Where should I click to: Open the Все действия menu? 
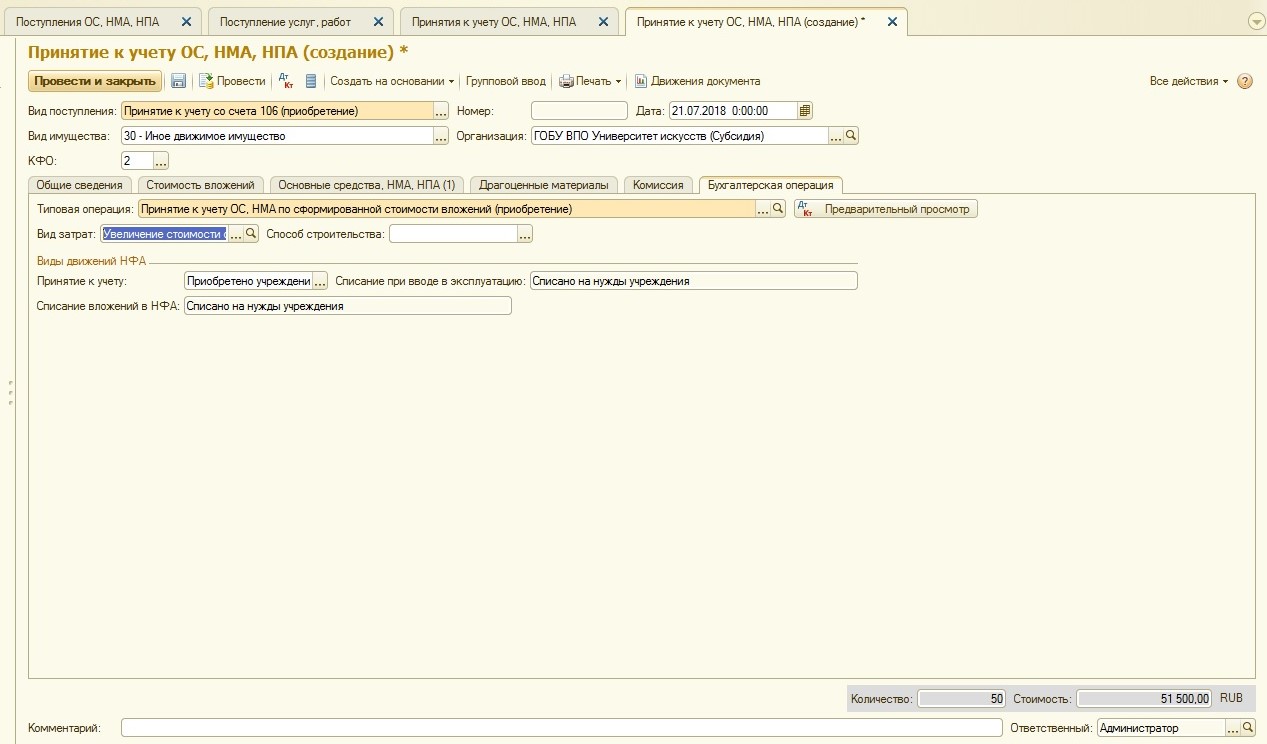pyautogui.click(x=1188, y=81)
